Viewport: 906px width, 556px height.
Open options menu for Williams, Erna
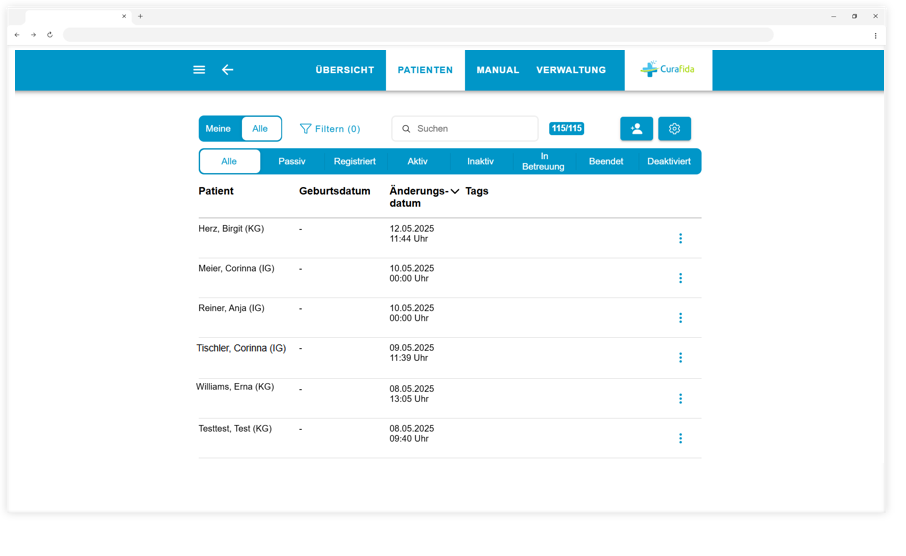tap(681, 399)
